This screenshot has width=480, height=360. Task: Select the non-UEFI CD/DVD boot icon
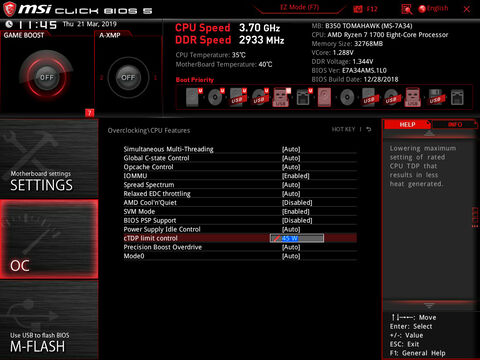point(347,97)
